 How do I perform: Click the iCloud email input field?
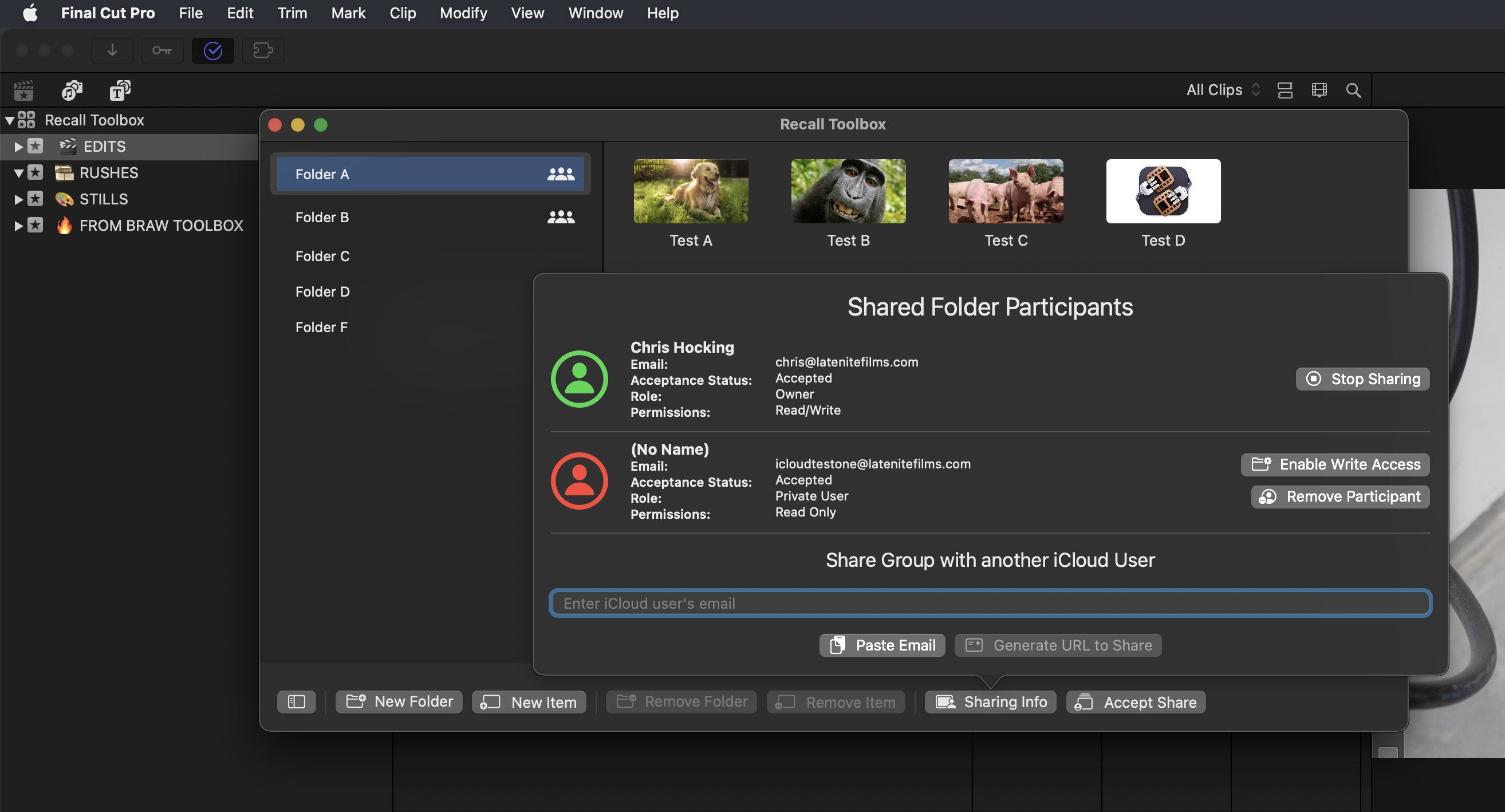[990, 602]
